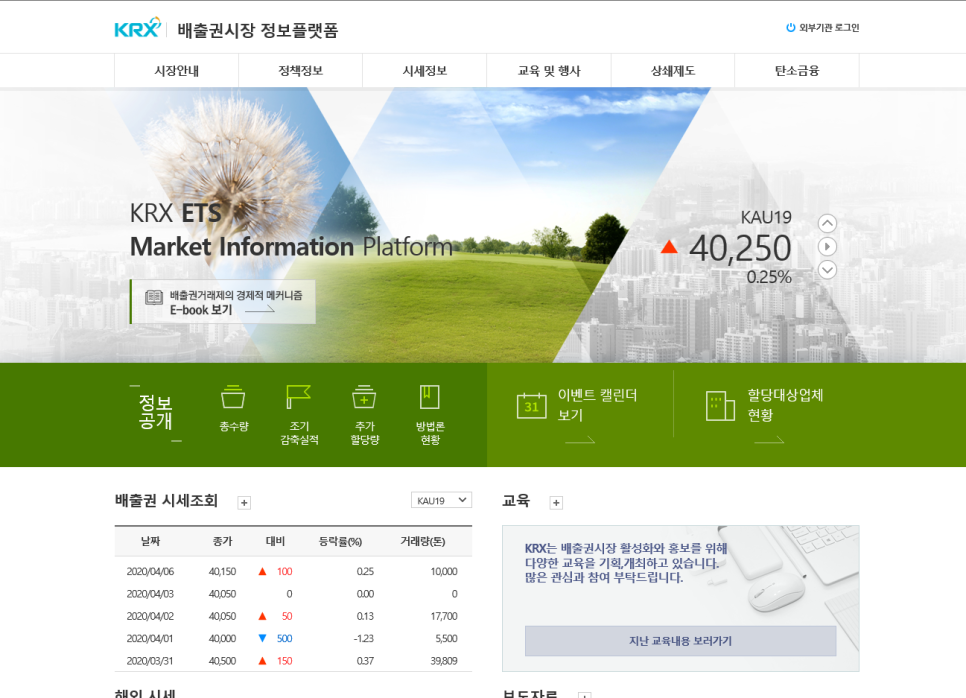This screenshot has width=966, height=698.
Task: Click closing price 40,150
Action: click(222, 571)
